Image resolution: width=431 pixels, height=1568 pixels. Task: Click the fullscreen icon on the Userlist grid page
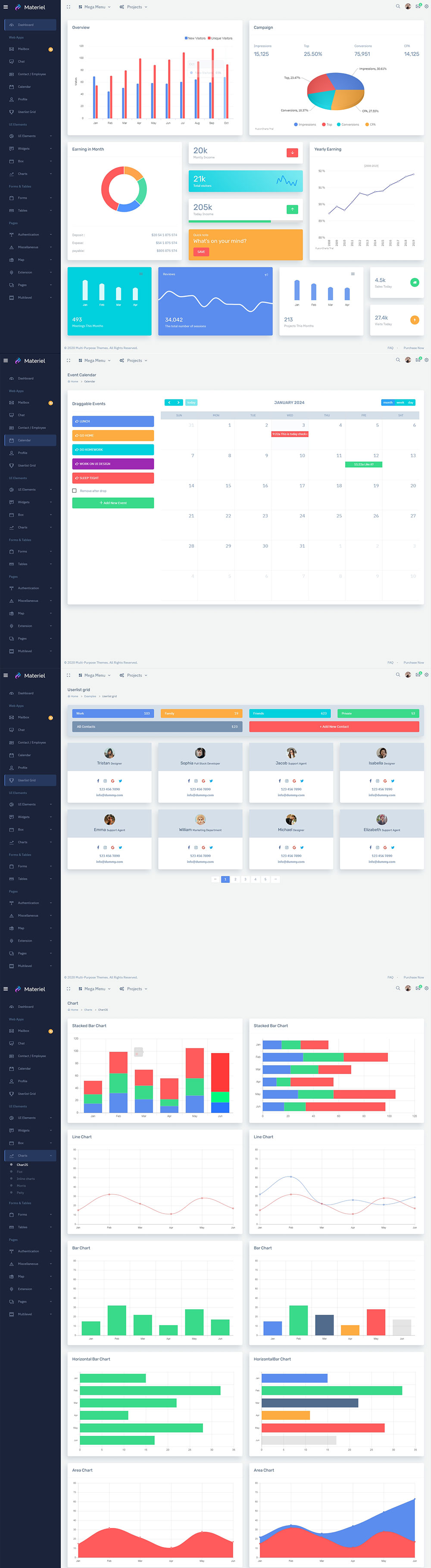pyautogui.click(x=68, y=675)
